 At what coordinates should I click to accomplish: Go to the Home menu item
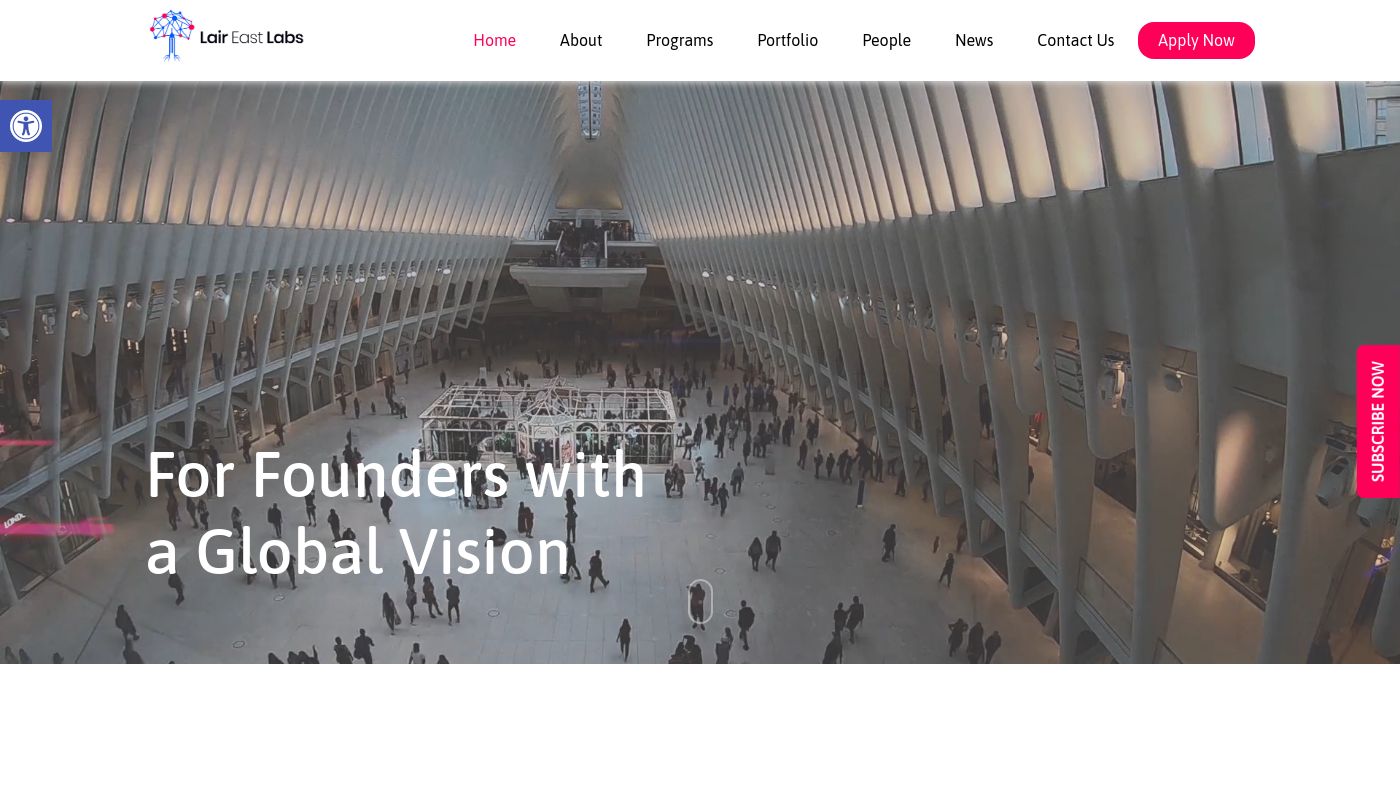coord(494,40)
